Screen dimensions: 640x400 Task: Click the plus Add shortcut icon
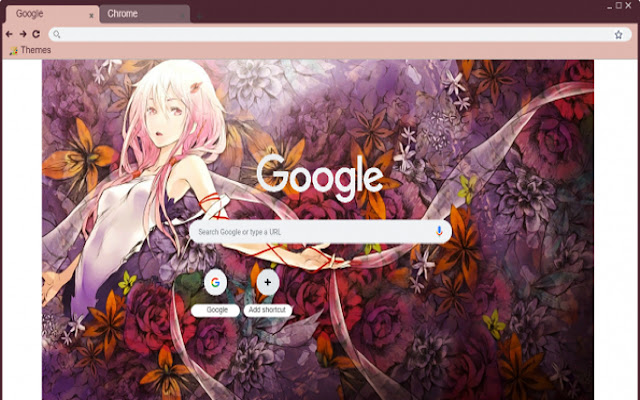268,282
